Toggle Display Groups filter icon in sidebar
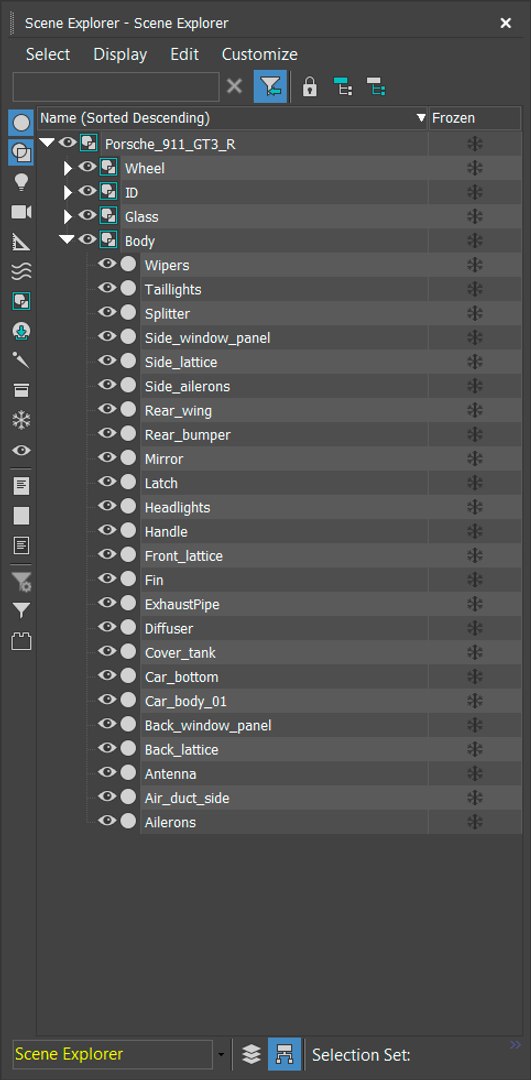This screenshot has width=531, height=1080. [21, 301]
